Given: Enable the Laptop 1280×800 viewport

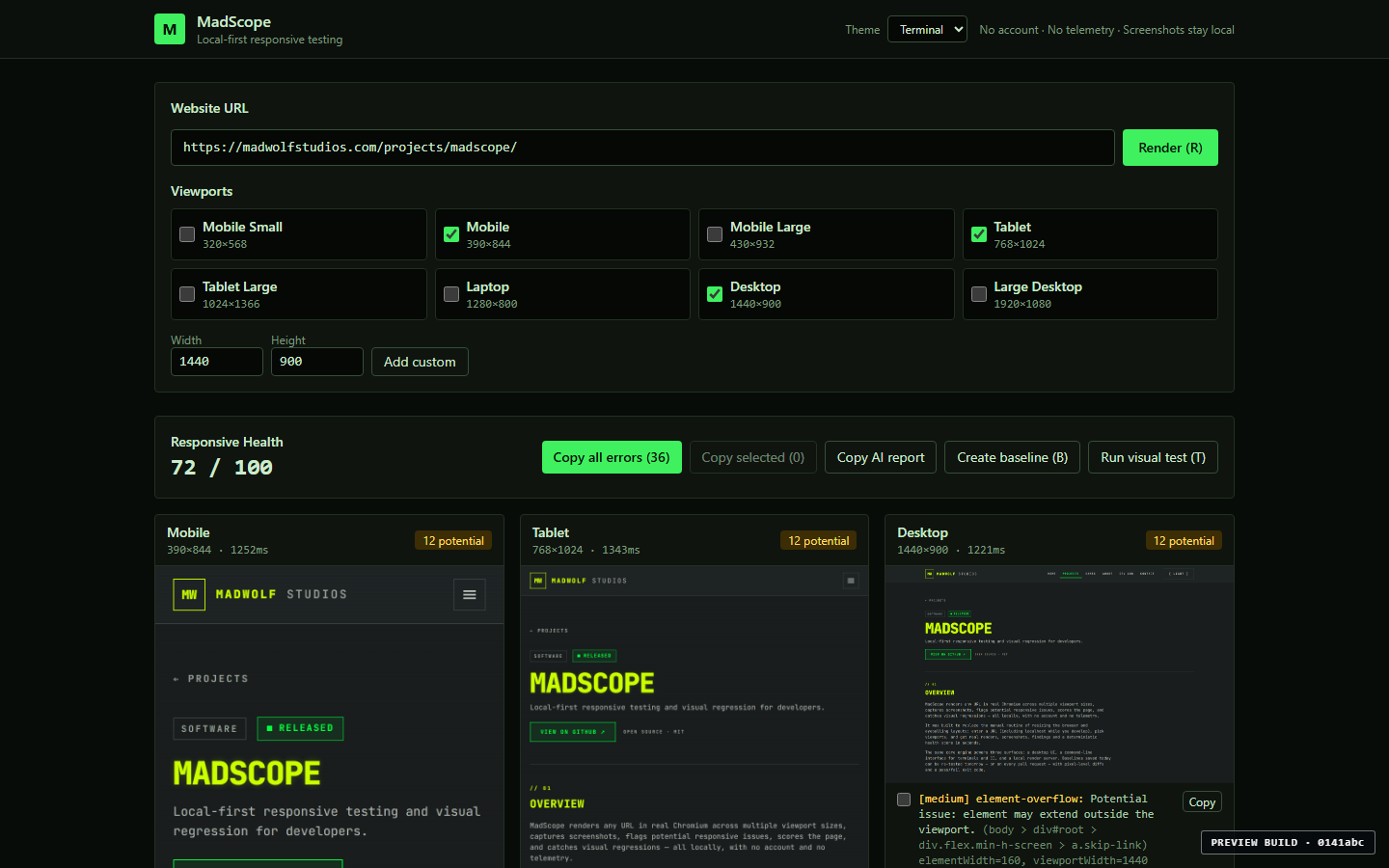Looking at the screenshot, I should (451, 294).
